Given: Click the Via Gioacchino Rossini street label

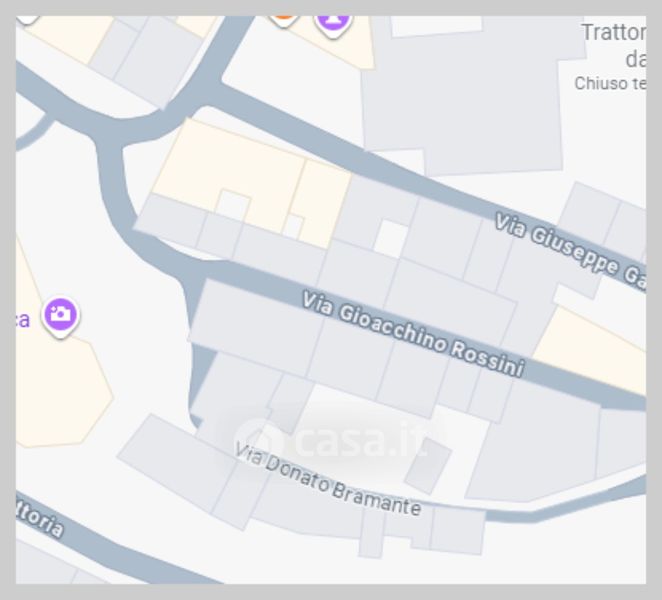Looking at the screenshot, I should click(x=413, y=334).
